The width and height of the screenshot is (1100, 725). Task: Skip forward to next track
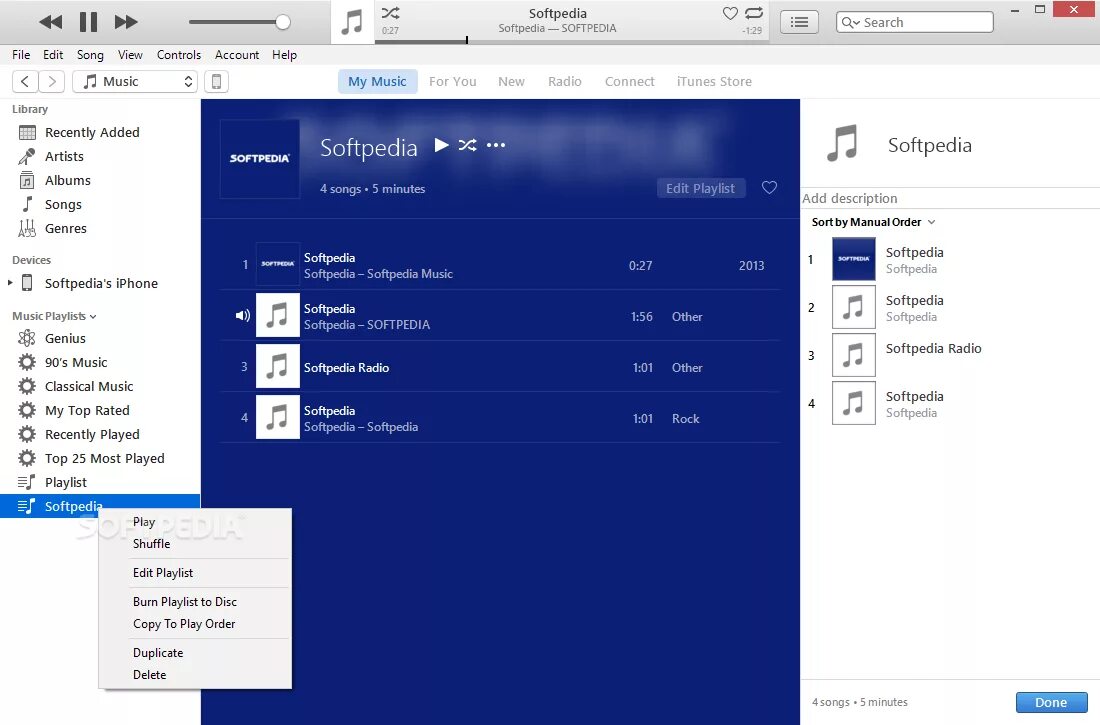tap(126, 22)
